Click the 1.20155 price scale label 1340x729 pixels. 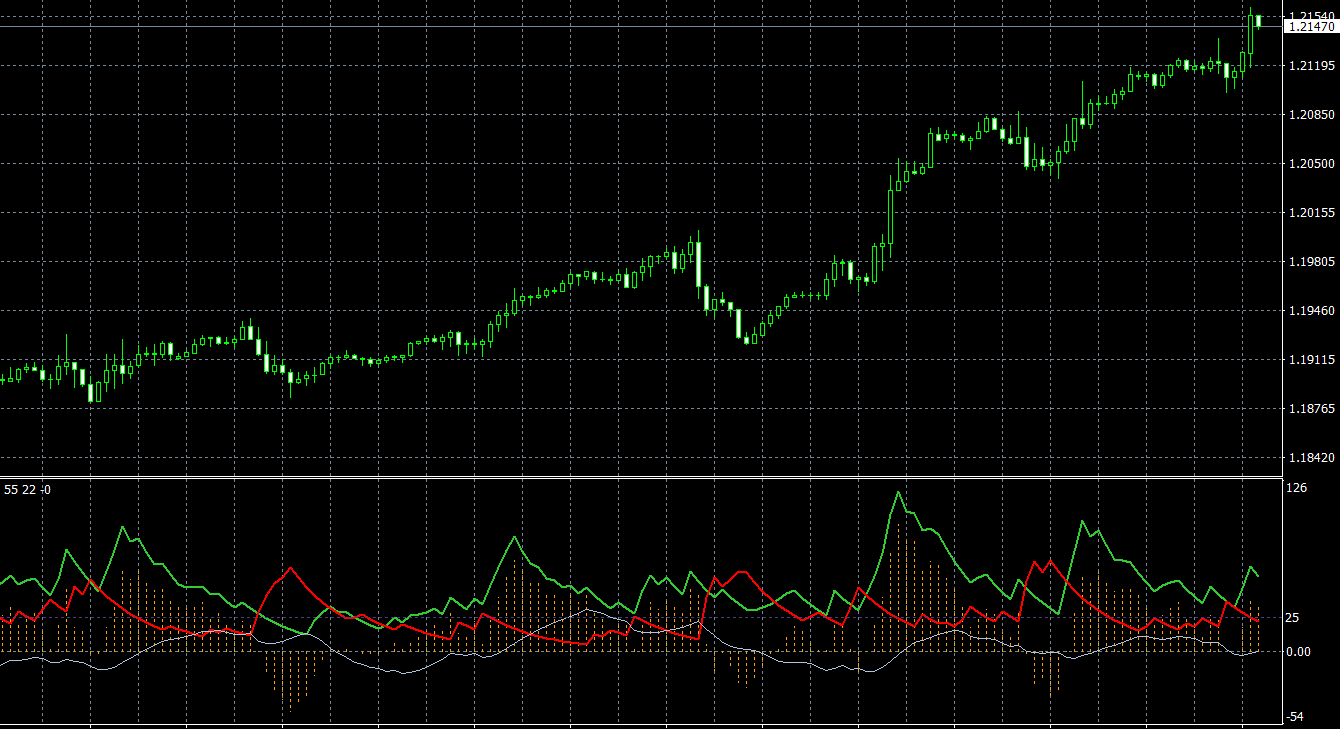point(1311,213)
